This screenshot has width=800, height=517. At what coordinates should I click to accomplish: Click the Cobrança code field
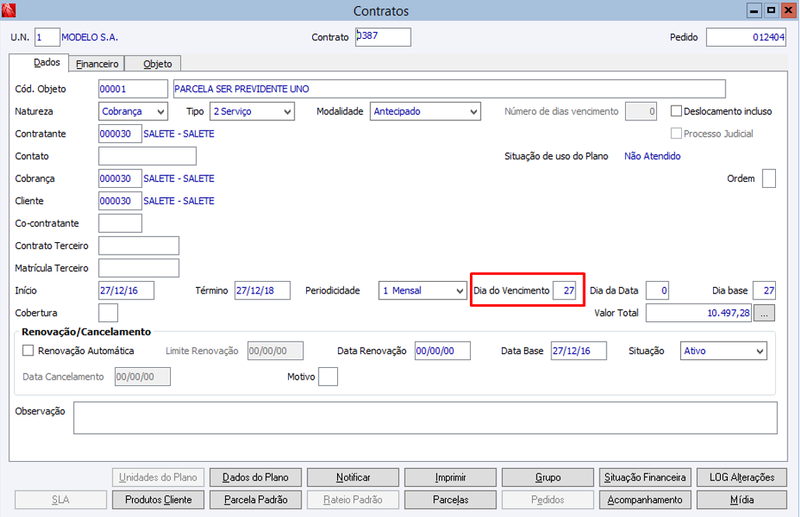coord(120,179)
